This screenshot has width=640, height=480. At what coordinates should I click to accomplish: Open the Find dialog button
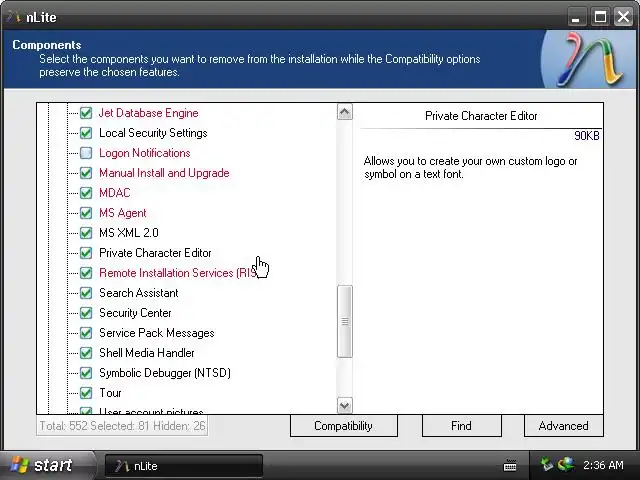[461, 426]
